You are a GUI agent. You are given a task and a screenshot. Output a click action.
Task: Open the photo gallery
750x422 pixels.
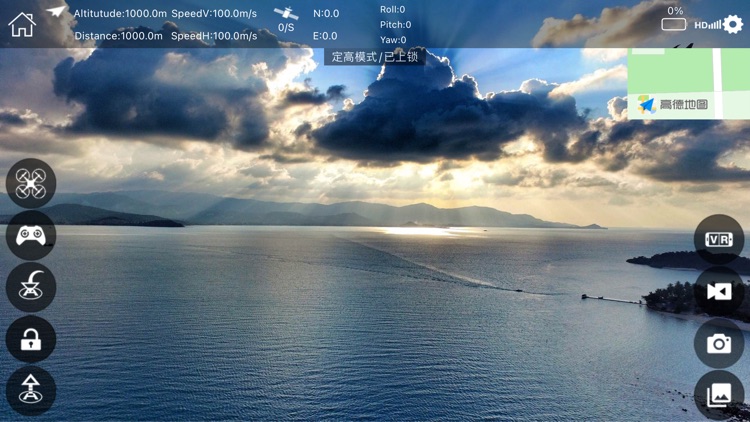coord(719,395)
